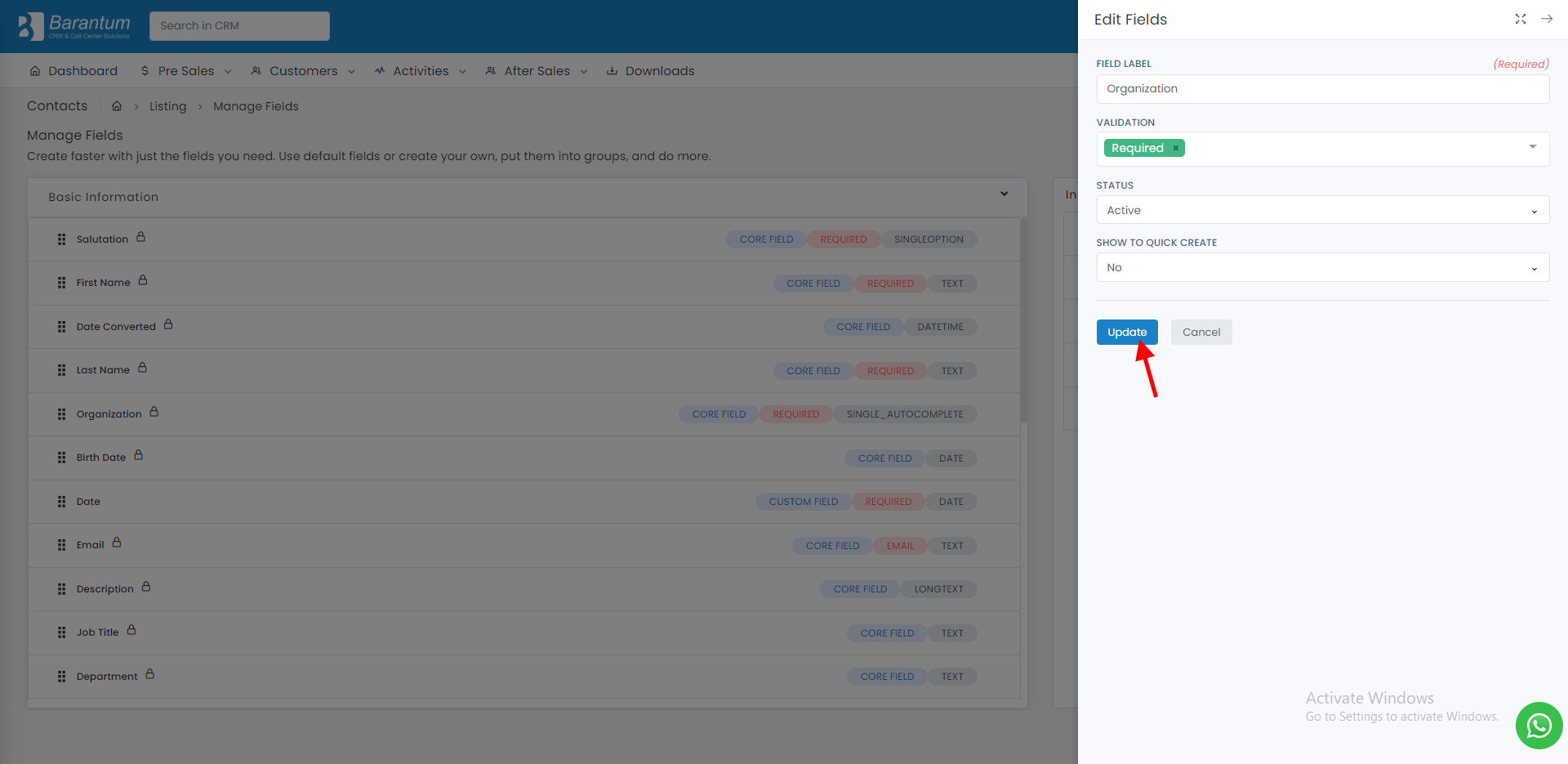This screenshot has width=1568, height=764.
Task: Close Edit Fields panel with arrow icon
Action: point(1547,19)
